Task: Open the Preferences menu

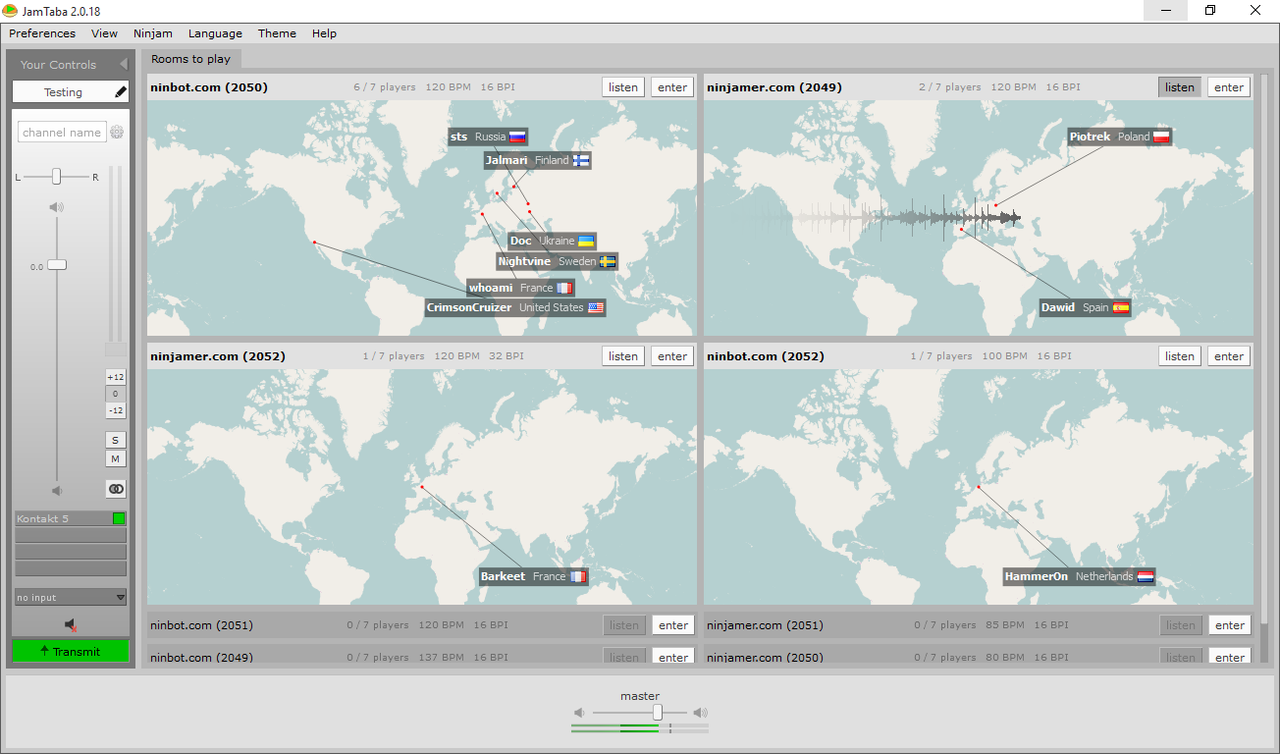Action: (42, 33)
